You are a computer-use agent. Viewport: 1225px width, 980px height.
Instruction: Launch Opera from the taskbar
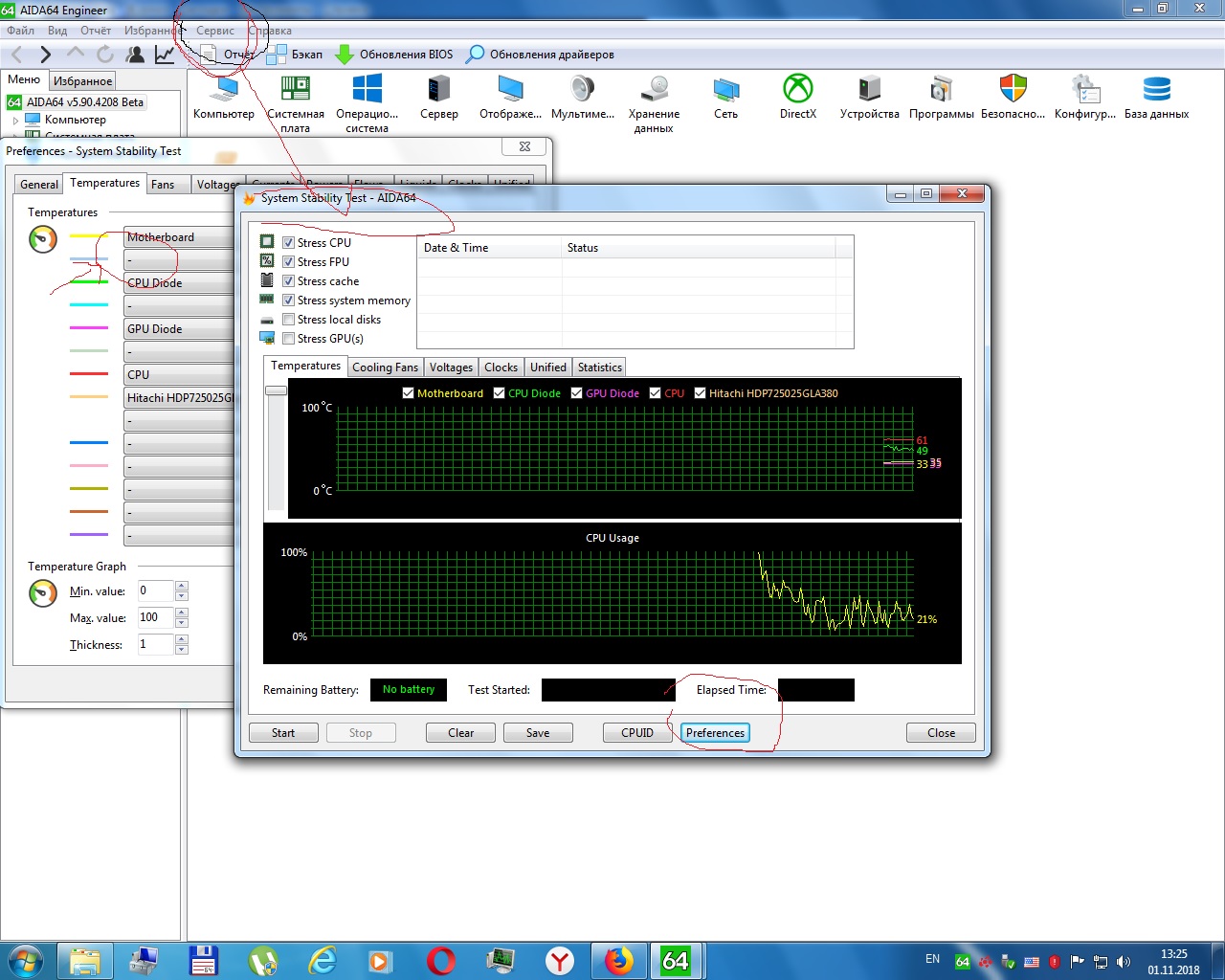point(441,960)
